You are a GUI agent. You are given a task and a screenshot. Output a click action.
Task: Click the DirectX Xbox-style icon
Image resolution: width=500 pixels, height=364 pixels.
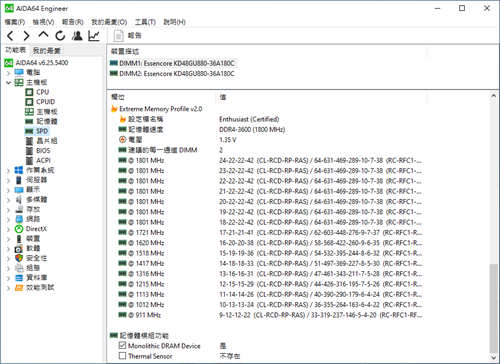pyautogui.click(x=19, y=229)
